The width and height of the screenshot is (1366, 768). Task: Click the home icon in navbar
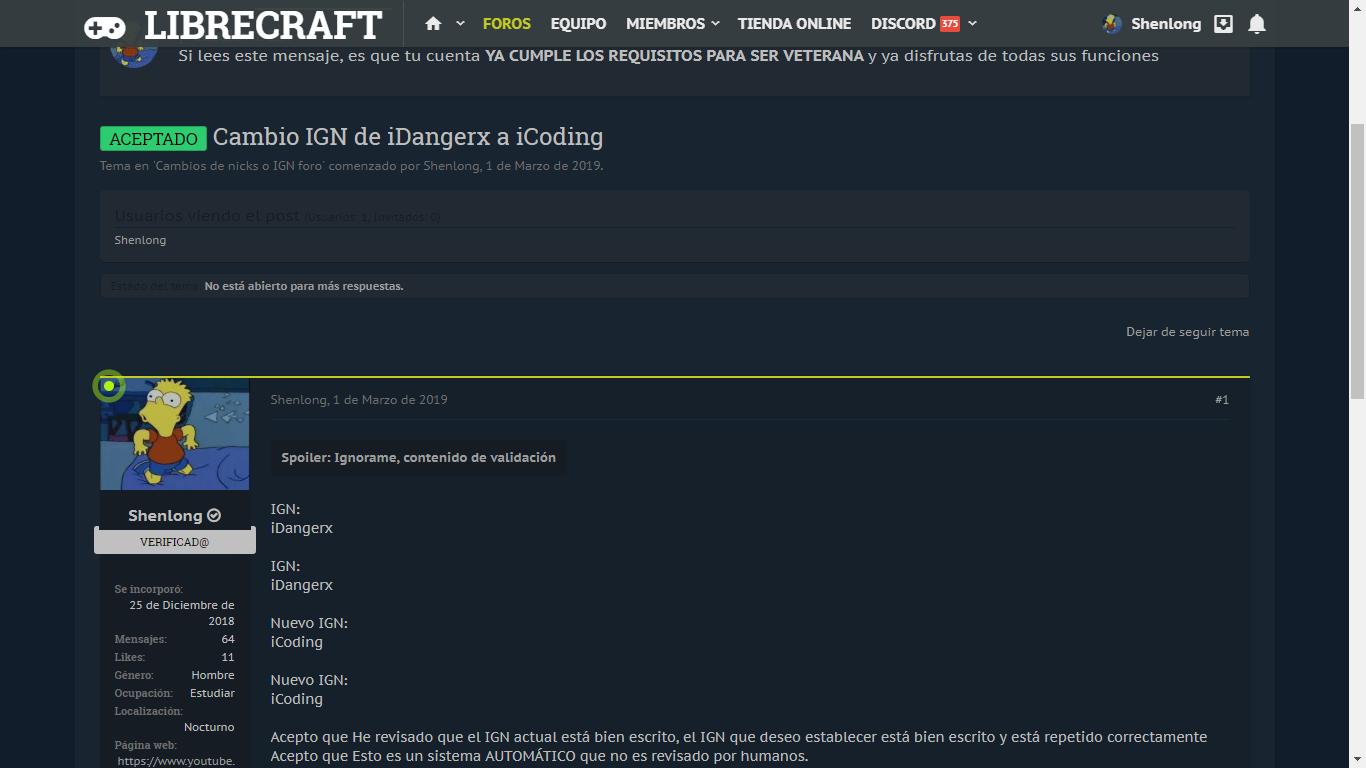(433, 23)
